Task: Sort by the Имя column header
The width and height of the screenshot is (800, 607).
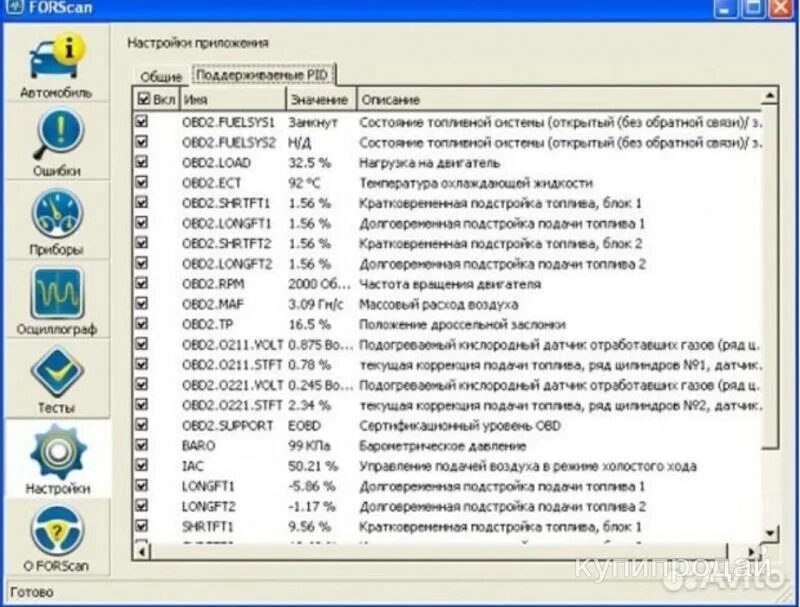Action: [x=233, y=99]
